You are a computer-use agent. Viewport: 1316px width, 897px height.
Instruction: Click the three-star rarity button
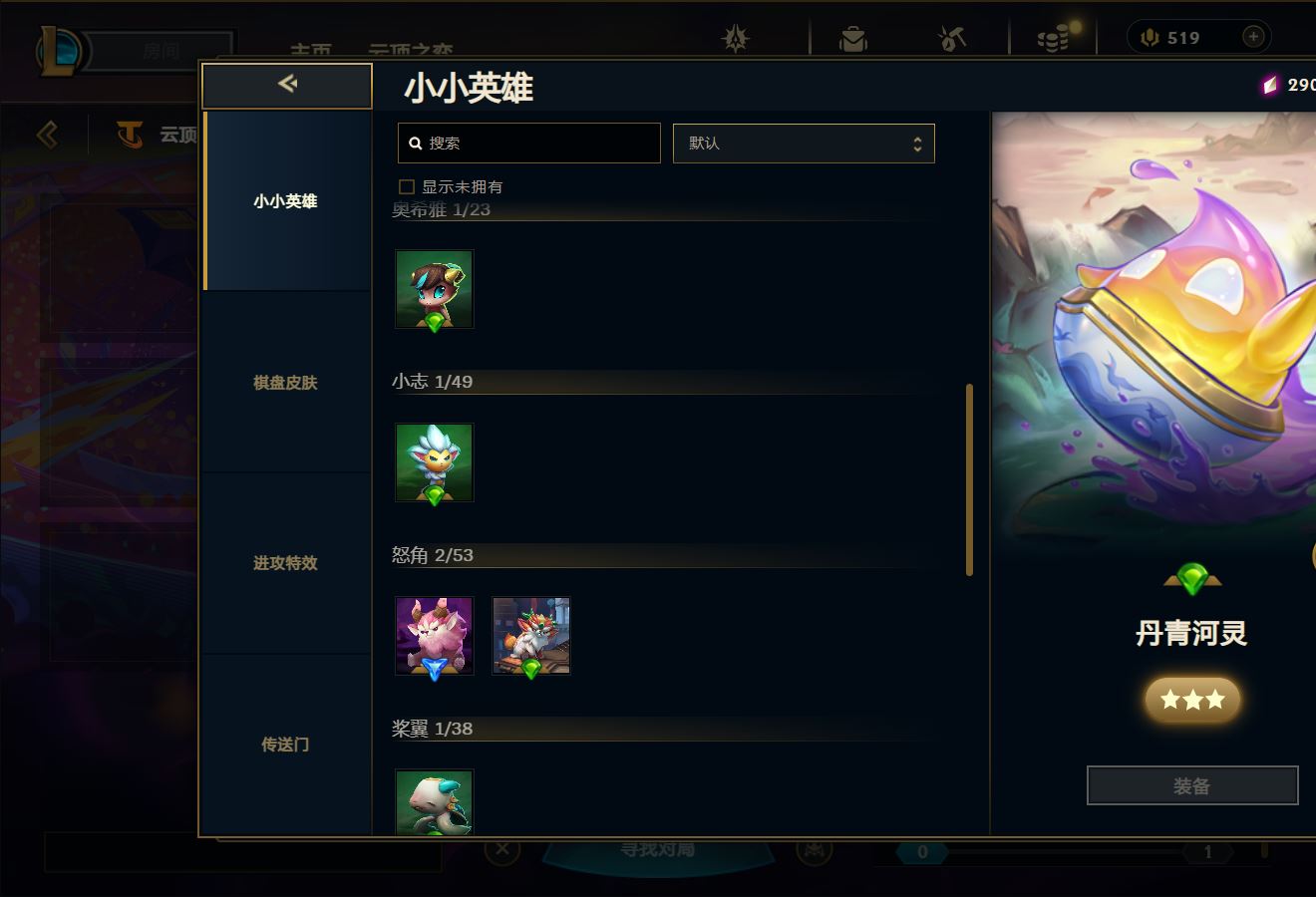[x=1192, y=700]
